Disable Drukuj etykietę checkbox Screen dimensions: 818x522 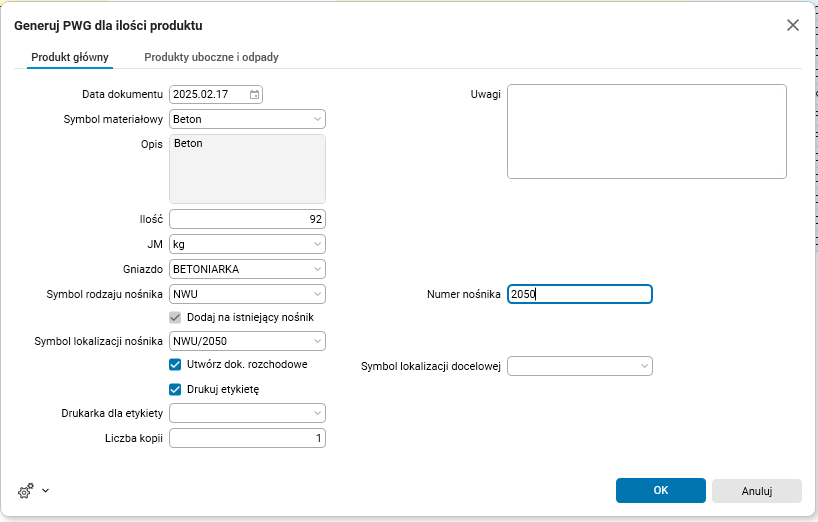(x=175, y=389)
